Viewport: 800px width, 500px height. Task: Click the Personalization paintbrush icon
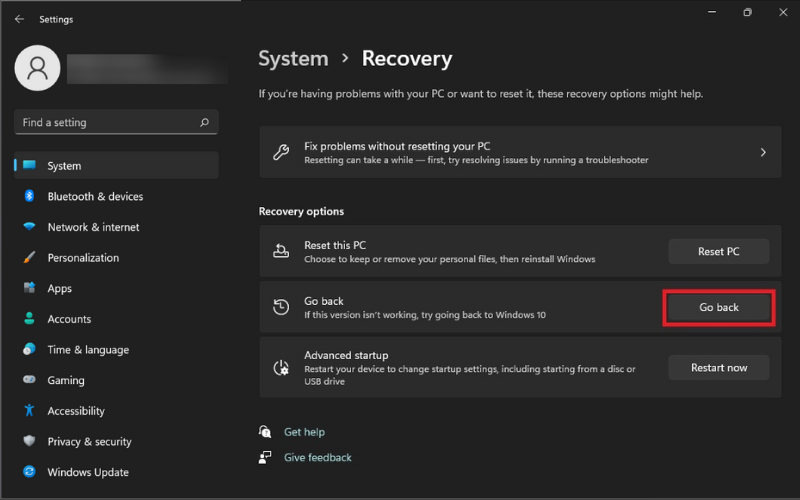(29, 257)
